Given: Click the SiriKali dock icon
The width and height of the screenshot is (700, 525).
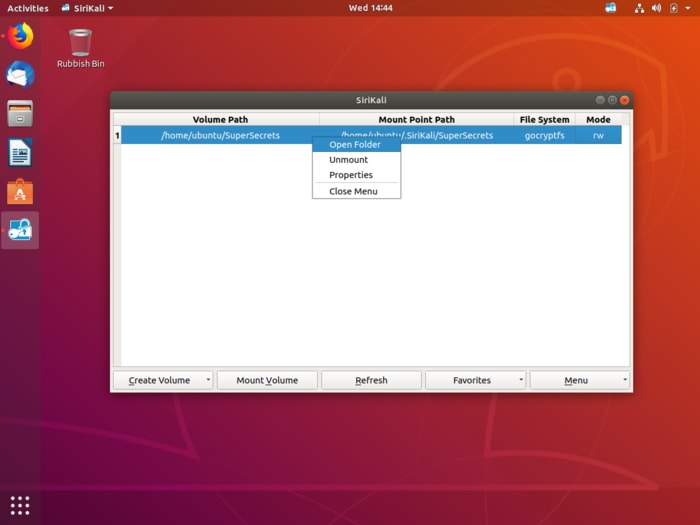Looking at the screenshot, I should [x=20, y=230].
